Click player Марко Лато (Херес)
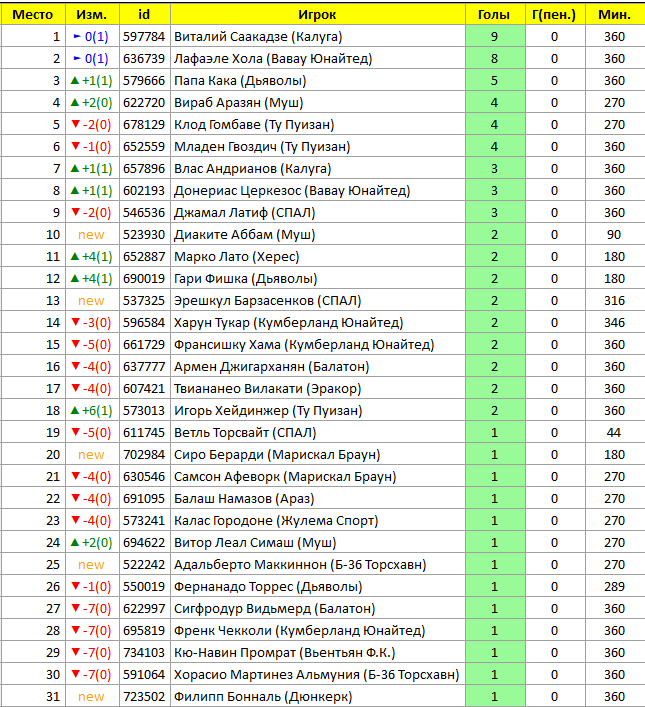645x707 pixels. pyautogui.click(x=236, y=257)
